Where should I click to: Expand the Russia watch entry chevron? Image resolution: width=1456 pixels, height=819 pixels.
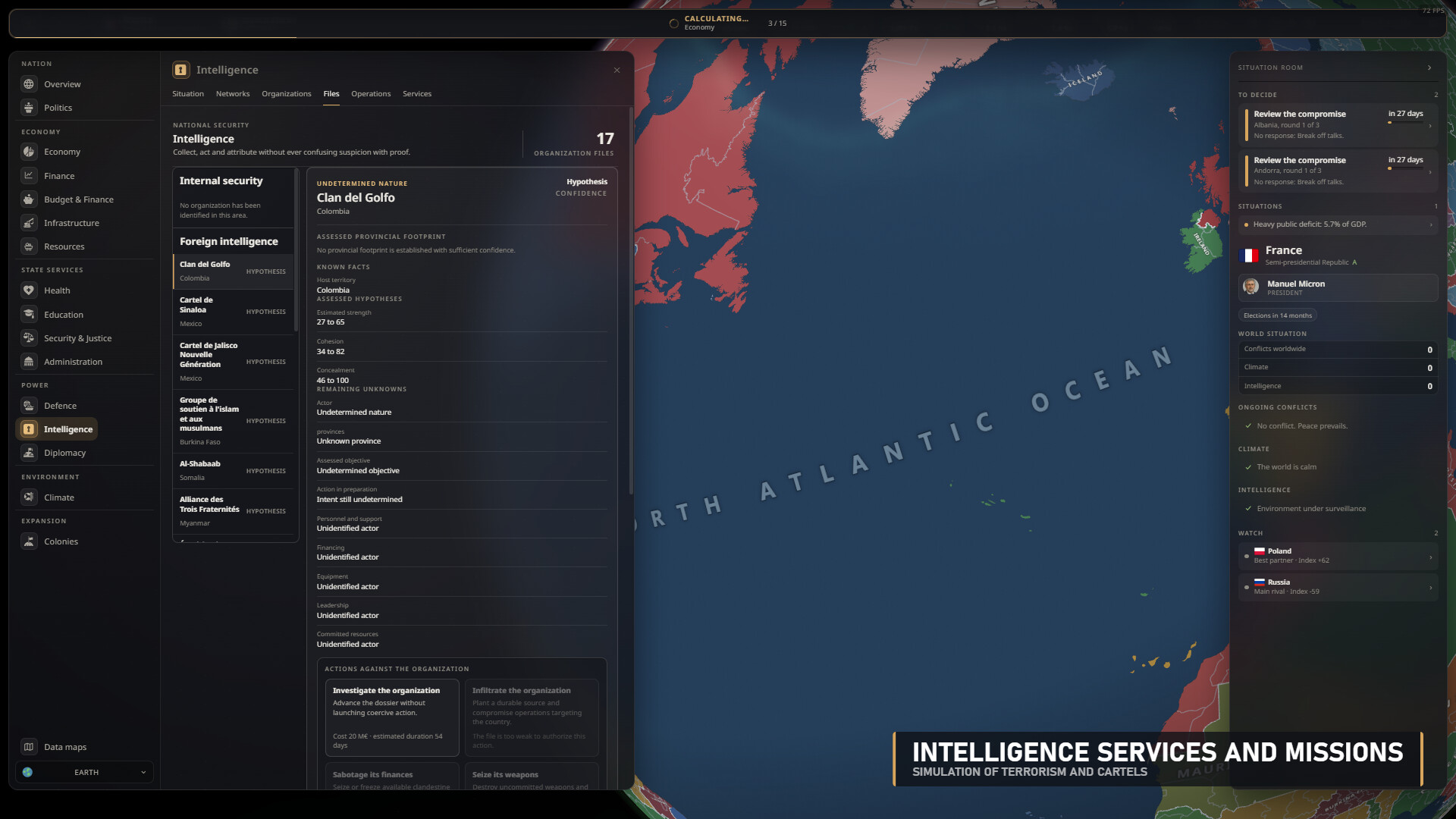click(x=1431, y=588)
